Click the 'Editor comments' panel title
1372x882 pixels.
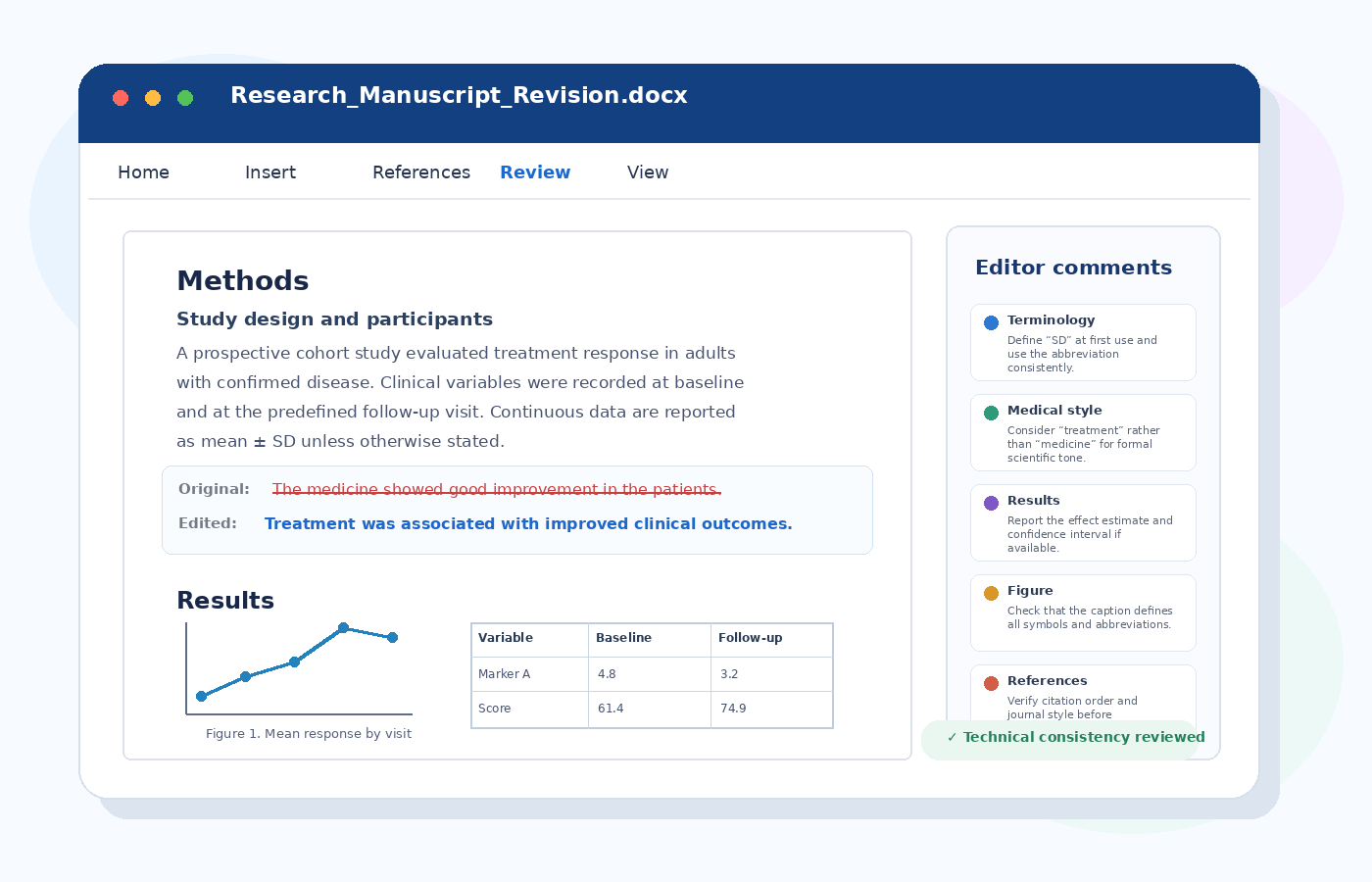coord(1073,268)
